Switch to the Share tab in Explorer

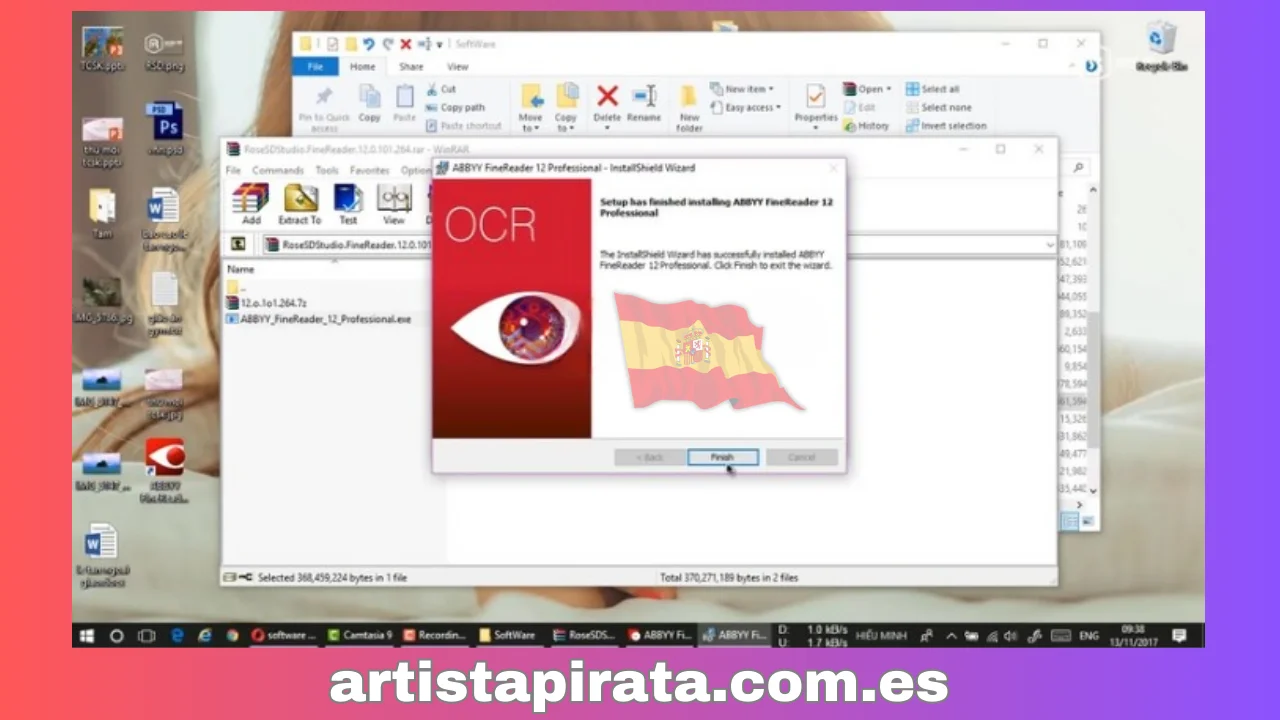[411, 67]
